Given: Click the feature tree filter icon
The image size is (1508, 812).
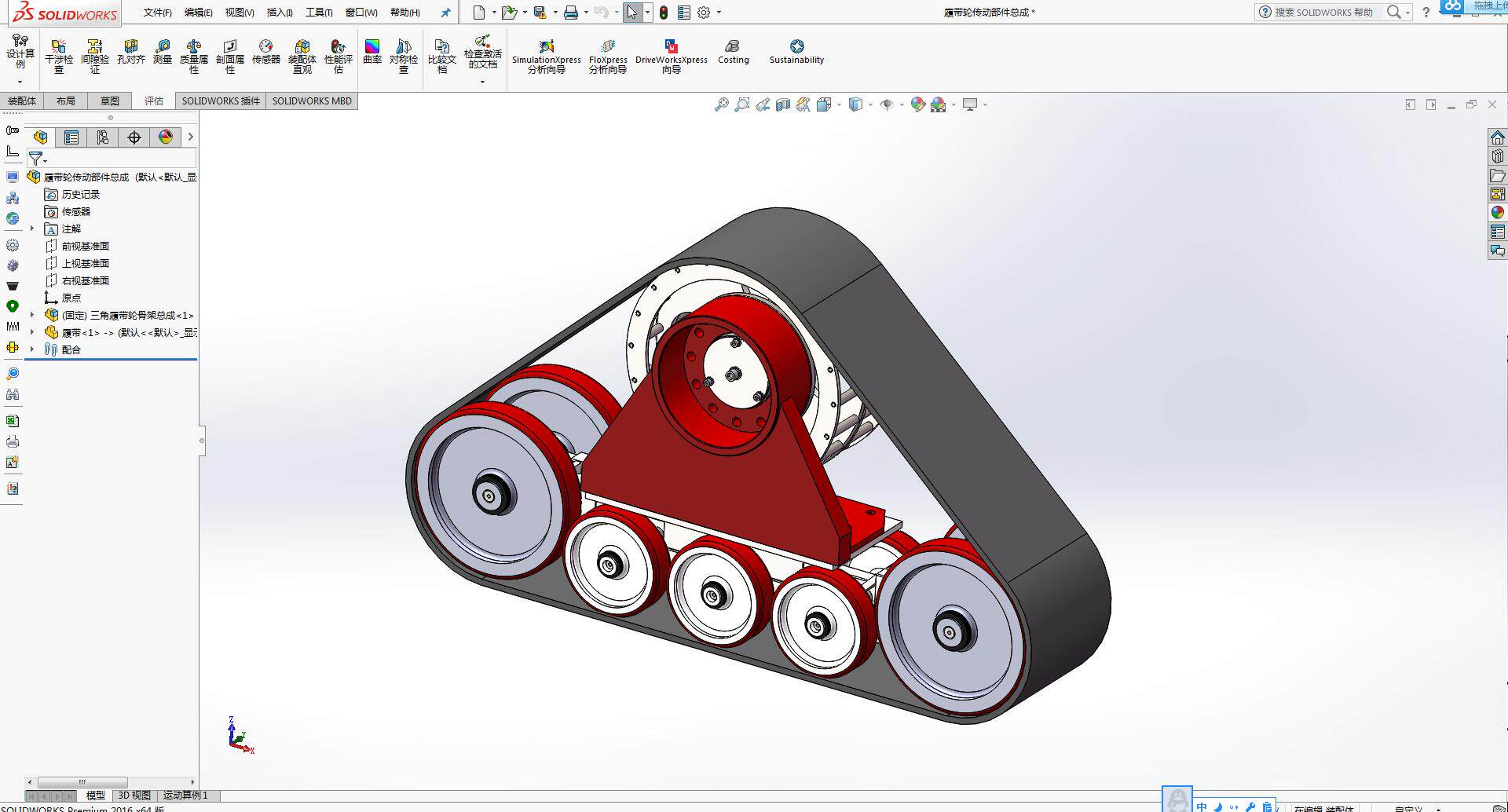Looking at the screenshot, I should pyautogui.click(x=37, y=159).
